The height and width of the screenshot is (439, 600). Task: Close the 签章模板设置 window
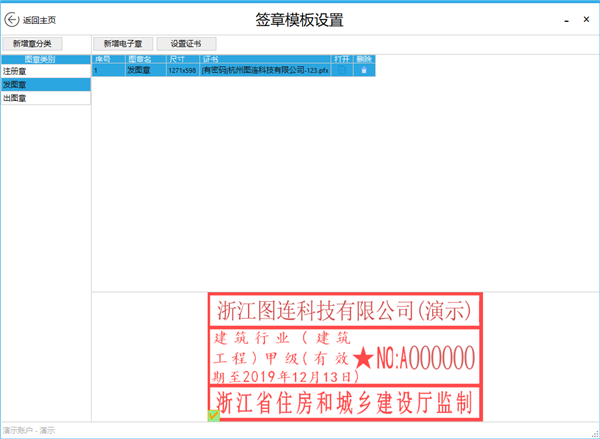pos(586,20)
